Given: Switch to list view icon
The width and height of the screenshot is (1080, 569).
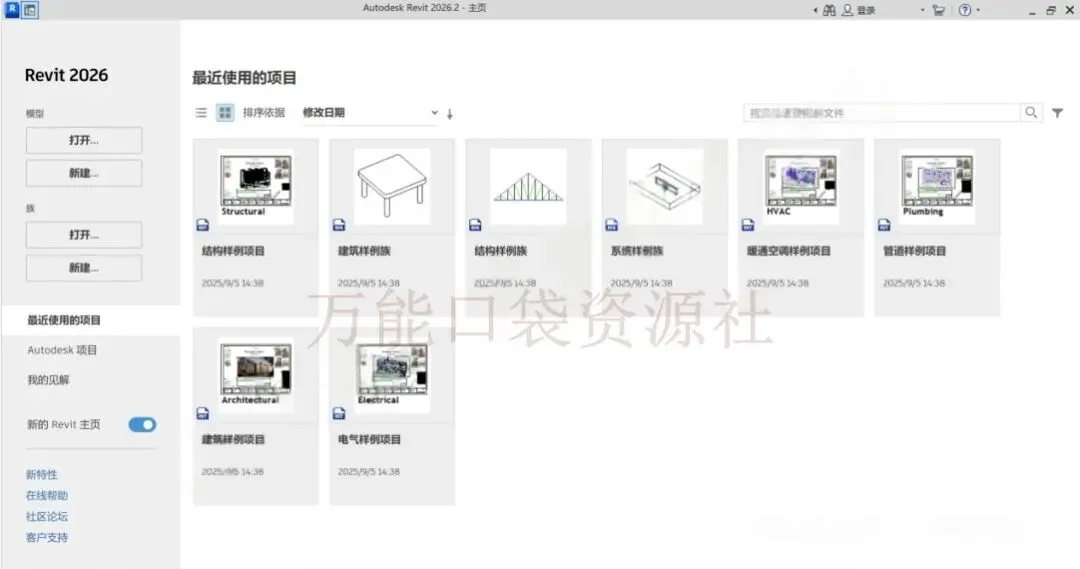Looking at the screenshot, I should click(201, 112).
